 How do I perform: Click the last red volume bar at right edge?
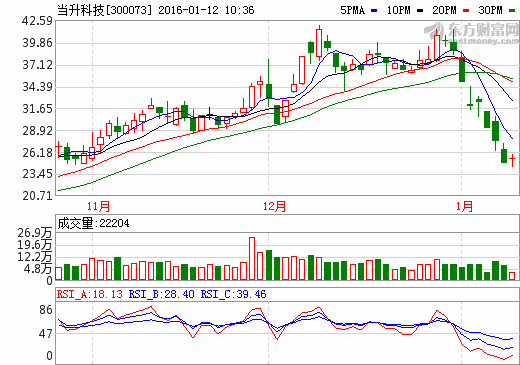click(512, 276)
